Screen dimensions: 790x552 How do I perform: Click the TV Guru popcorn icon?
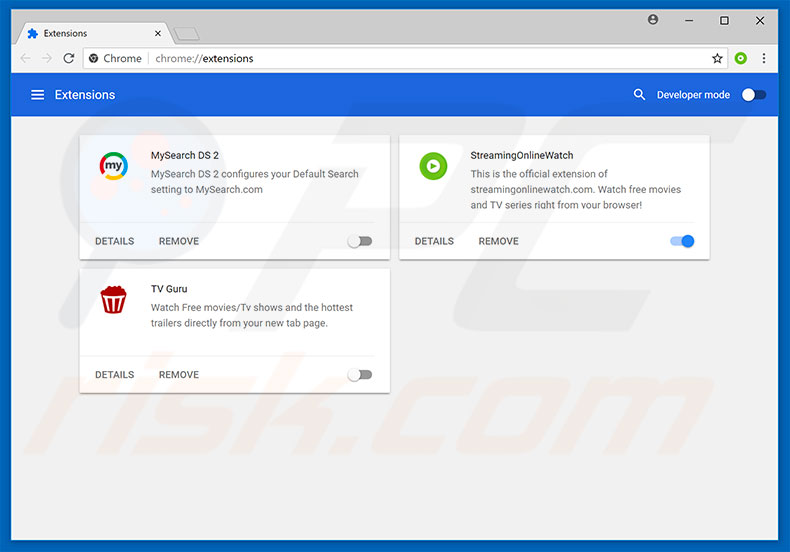[113, 299]
